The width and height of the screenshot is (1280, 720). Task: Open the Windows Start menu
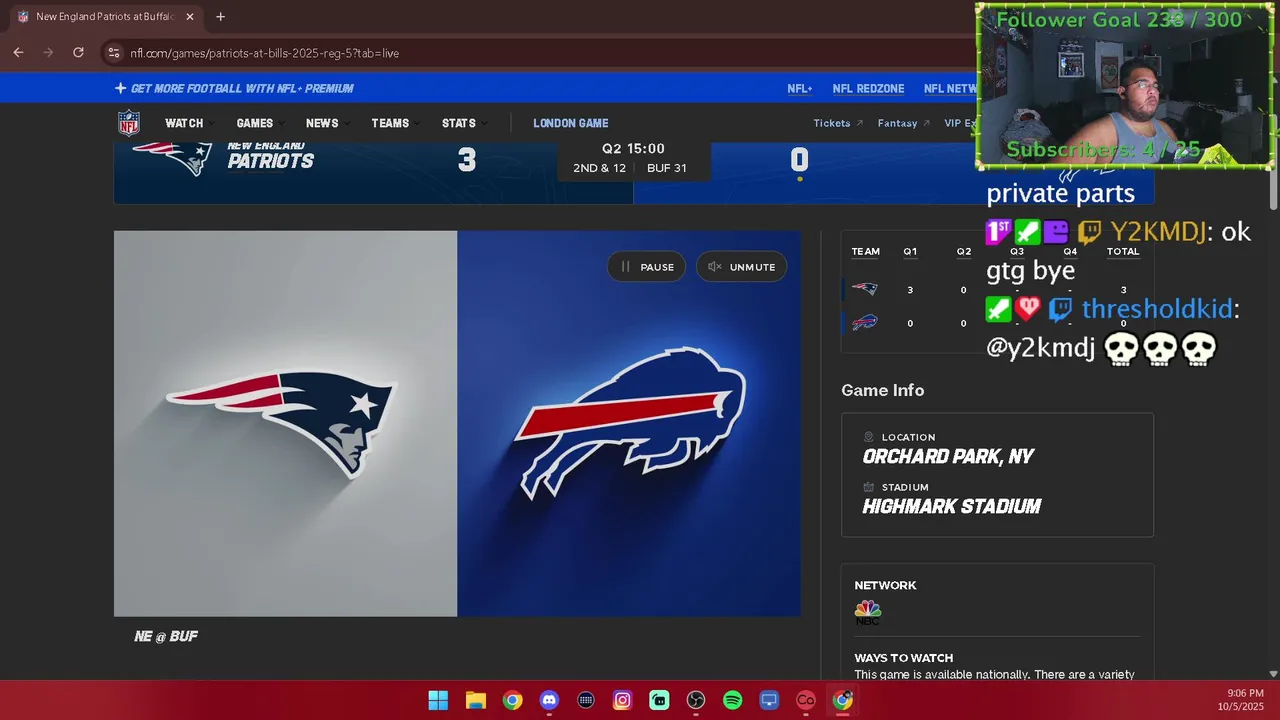[x=438, y=700]
